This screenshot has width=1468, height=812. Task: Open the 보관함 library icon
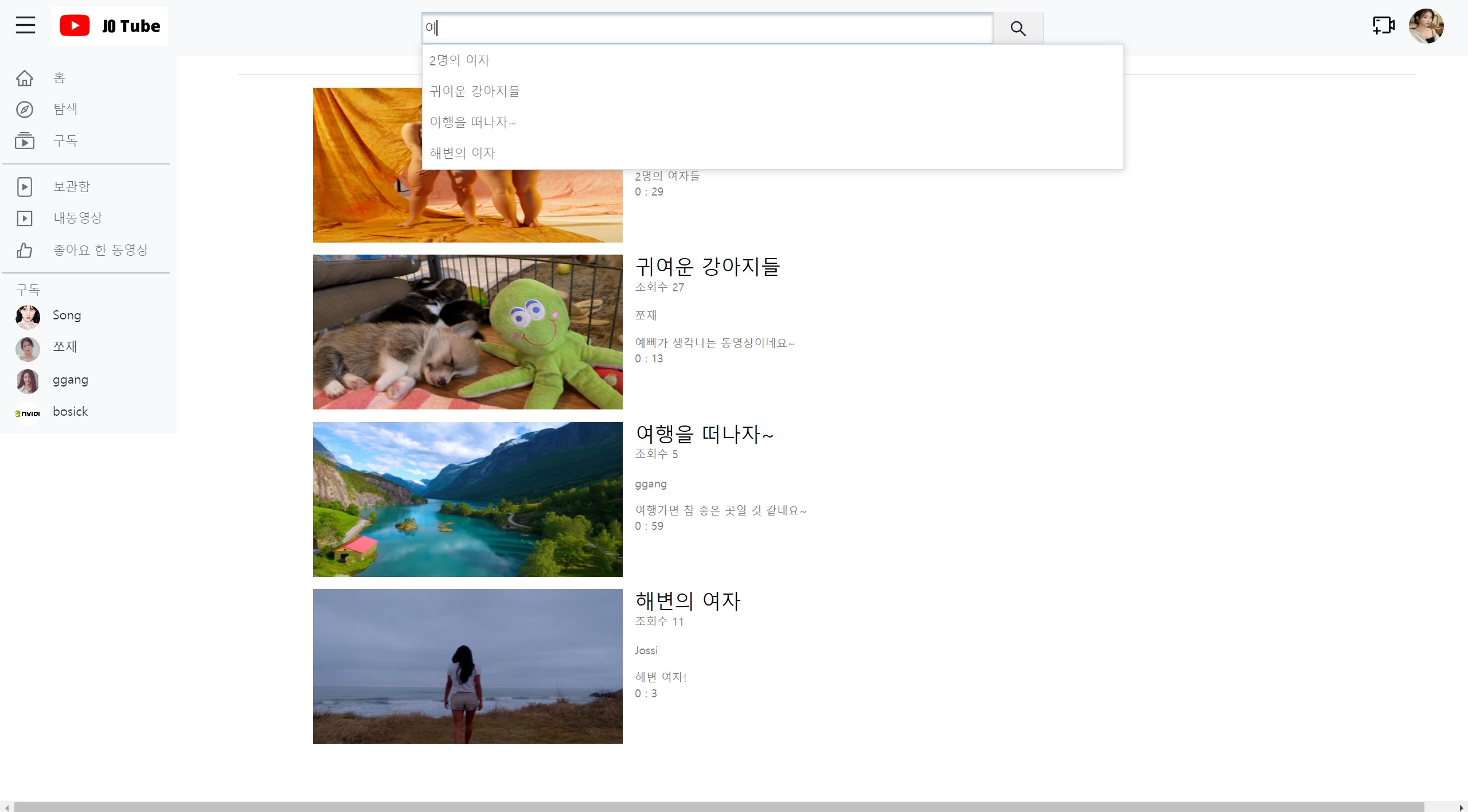[25, 186]
